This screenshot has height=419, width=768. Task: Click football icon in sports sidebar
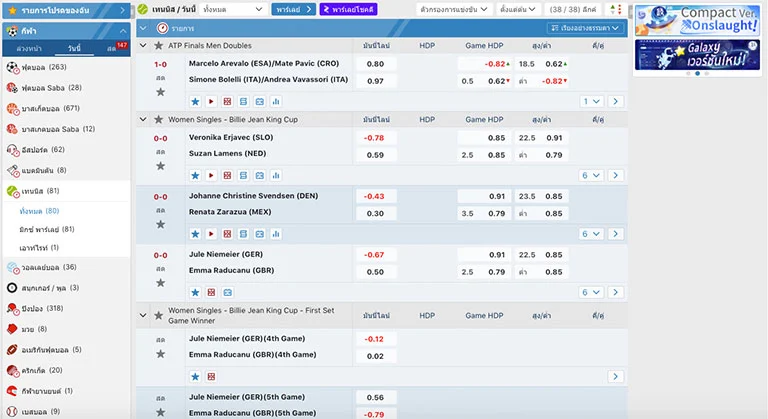12,67
